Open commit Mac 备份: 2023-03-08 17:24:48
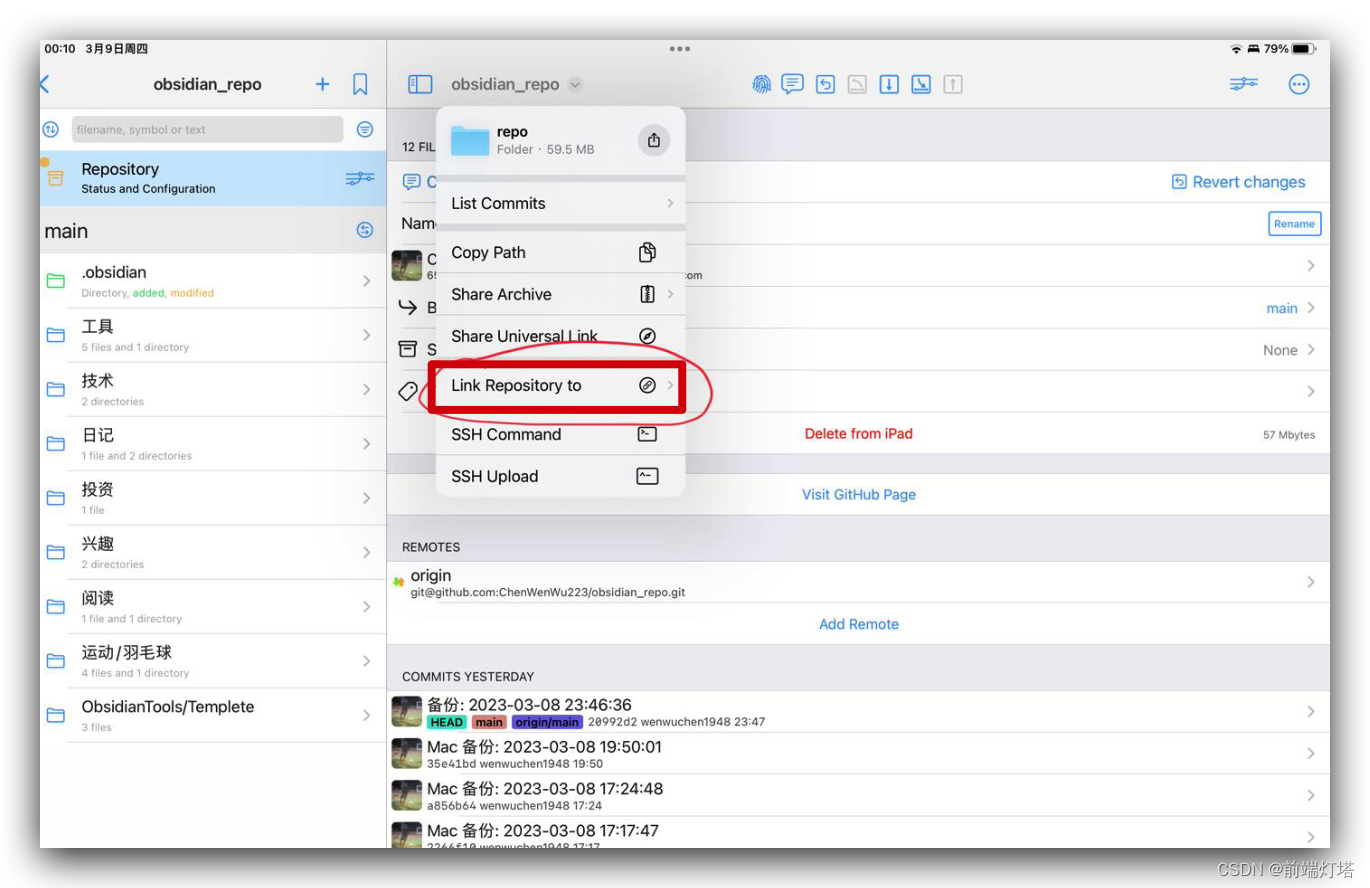This screenshot has width=1370, height=888. point(858,796)
